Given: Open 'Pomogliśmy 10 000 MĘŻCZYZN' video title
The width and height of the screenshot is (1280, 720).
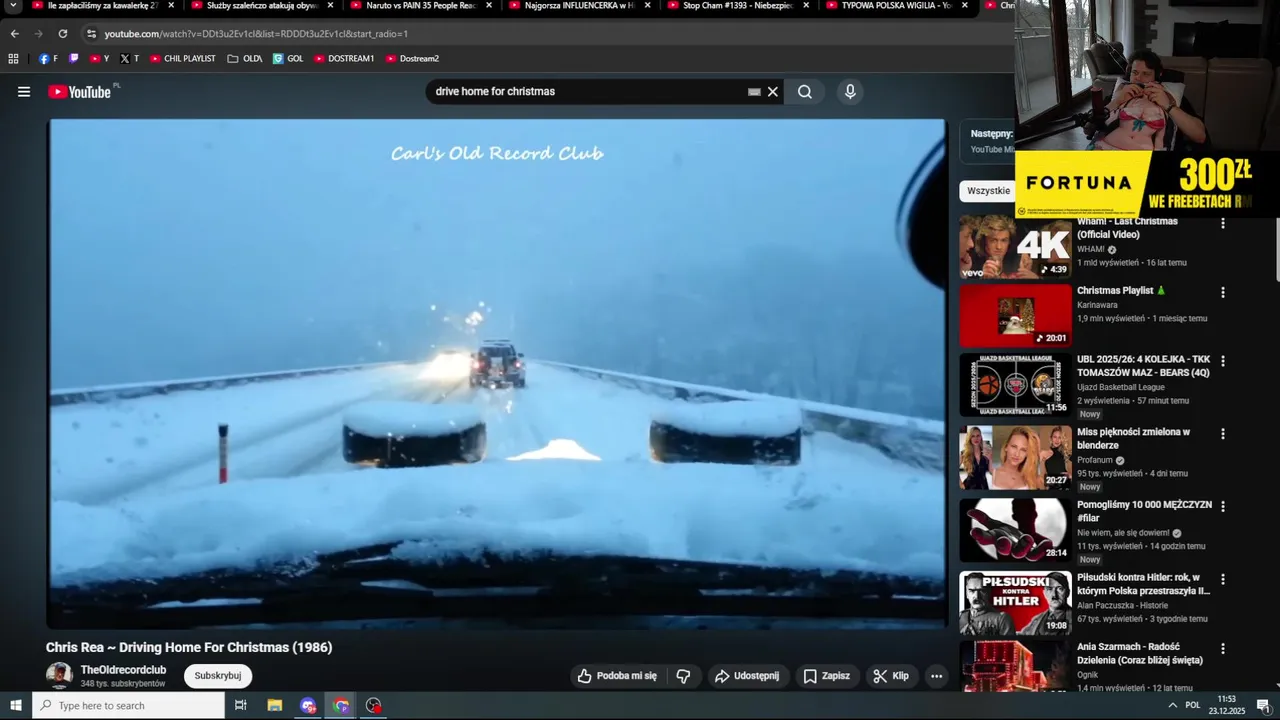Looking at the screenshot, I should pos(1144,511).
